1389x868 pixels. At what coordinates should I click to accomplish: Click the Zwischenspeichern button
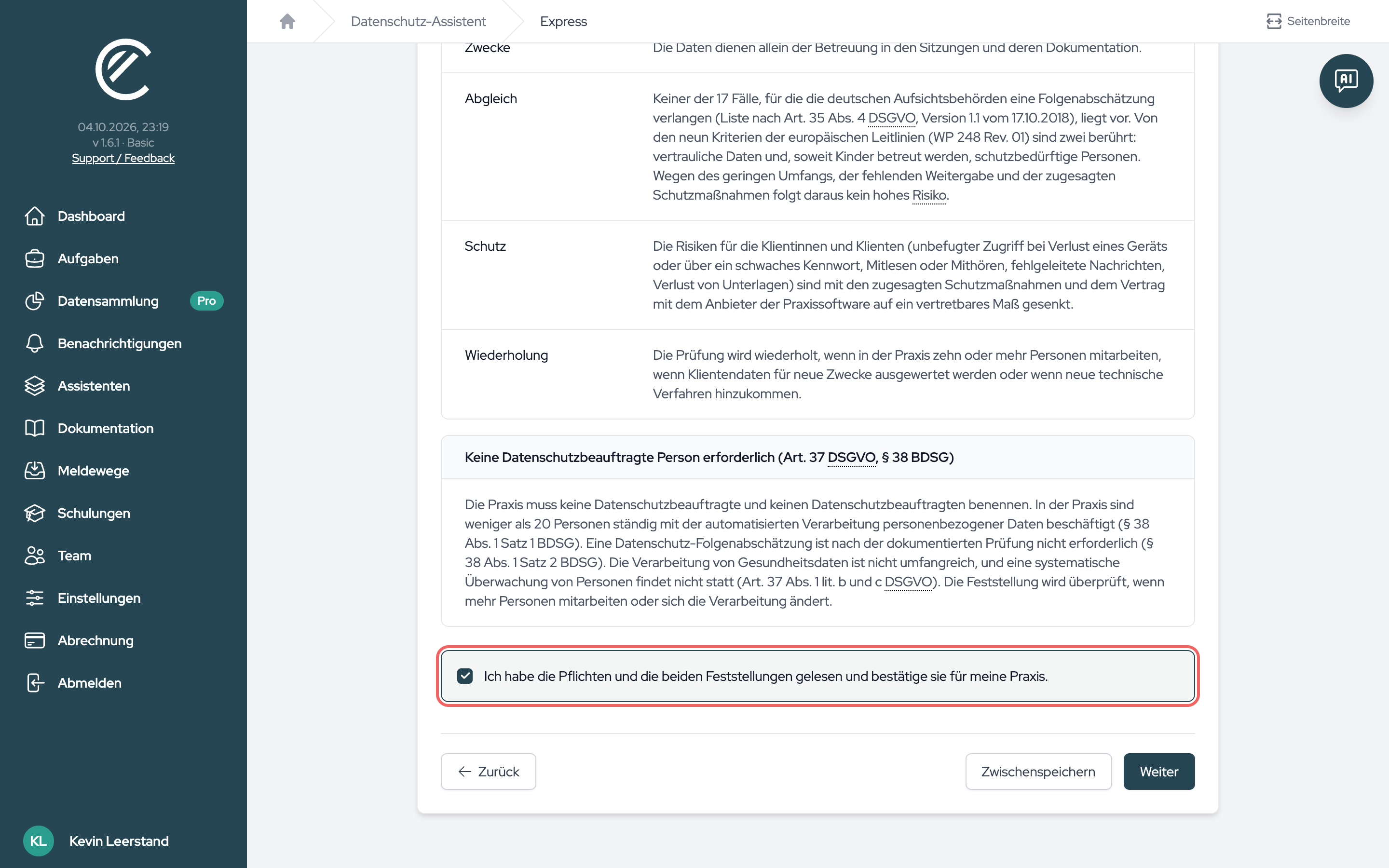(1038, 772)
